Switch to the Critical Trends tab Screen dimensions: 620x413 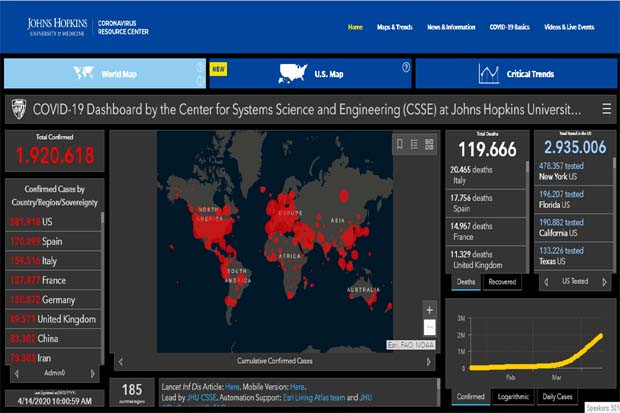tap(516, 74)
